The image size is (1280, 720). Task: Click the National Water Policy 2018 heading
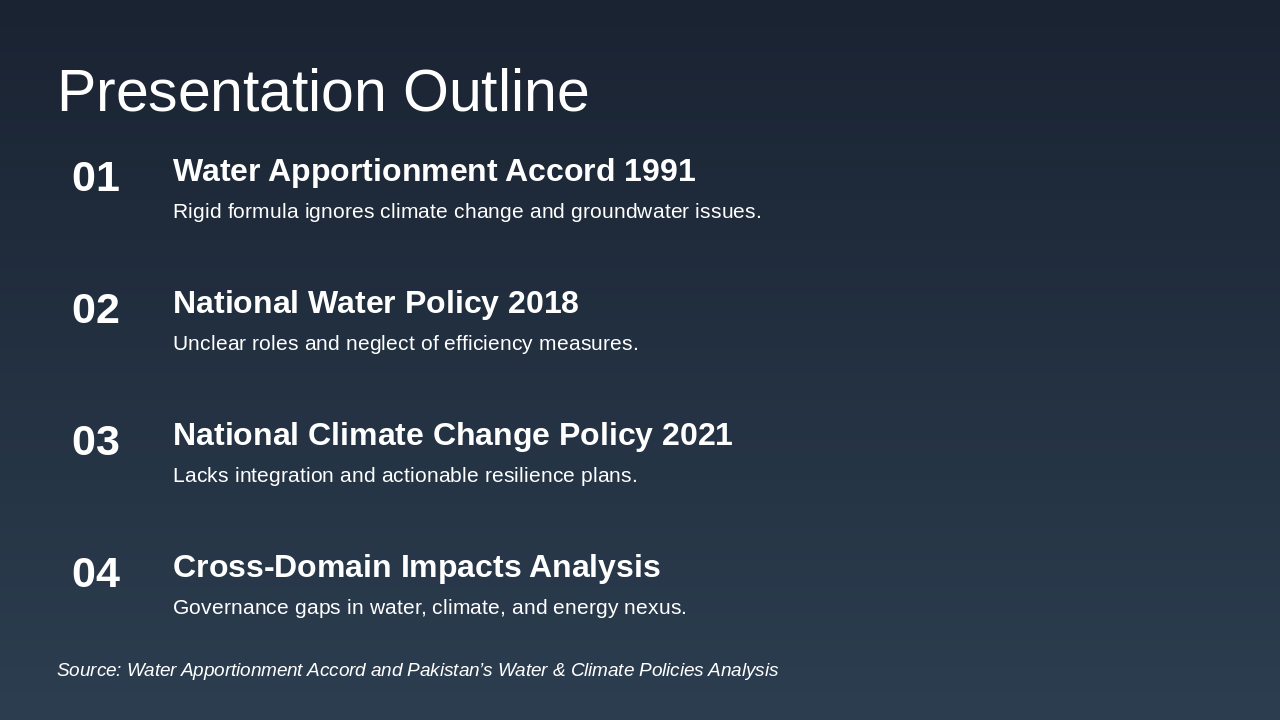point(375,303)
